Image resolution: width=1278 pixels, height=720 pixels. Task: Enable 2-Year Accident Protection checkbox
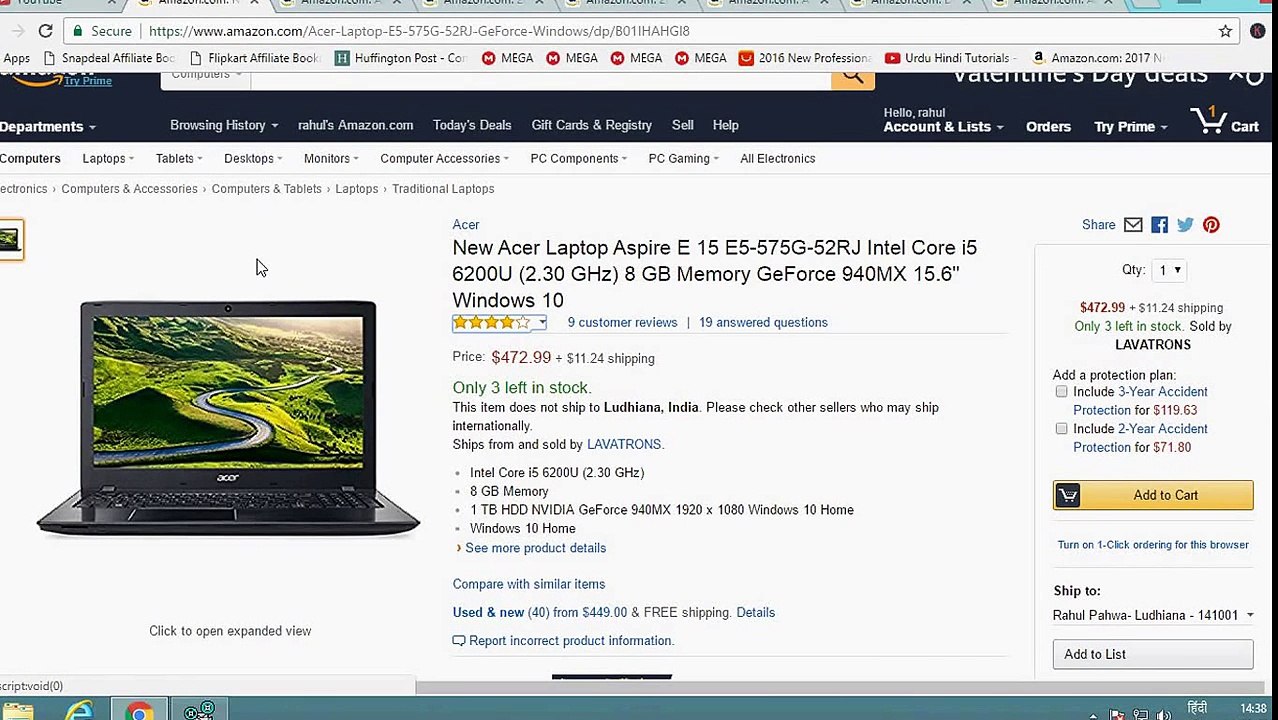1061,429
